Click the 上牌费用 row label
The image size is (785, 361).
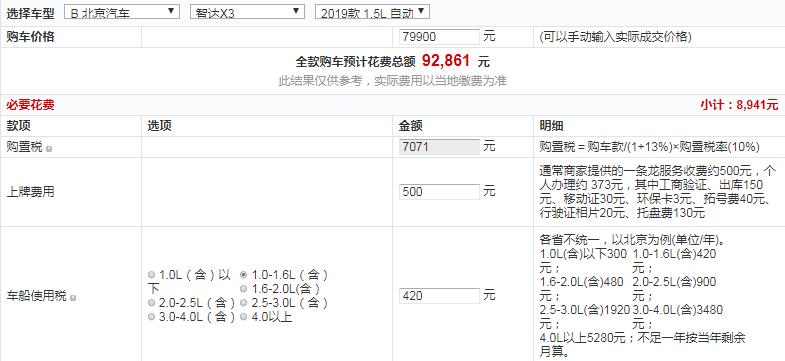[31, 192]
